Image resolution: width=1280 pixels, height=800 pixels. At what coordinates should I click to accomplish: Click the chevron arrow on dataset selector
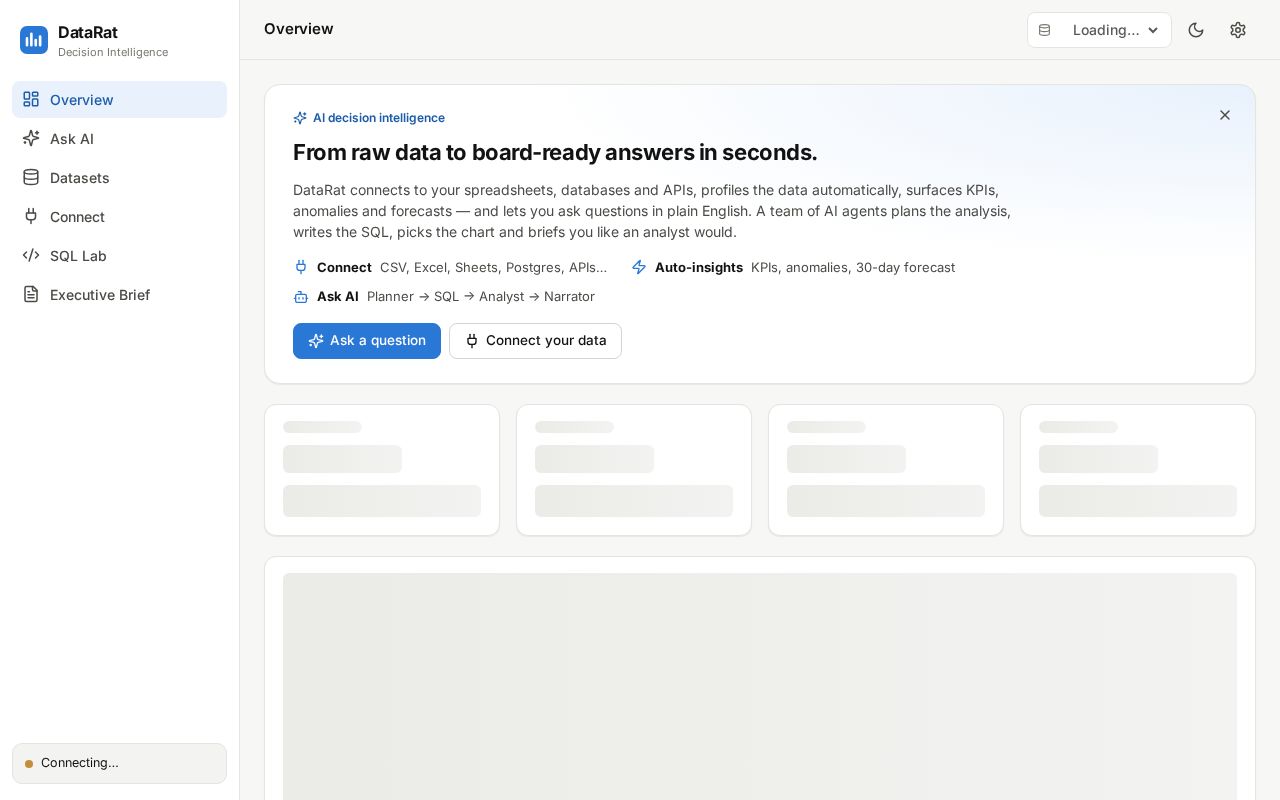pos(1153,30)
